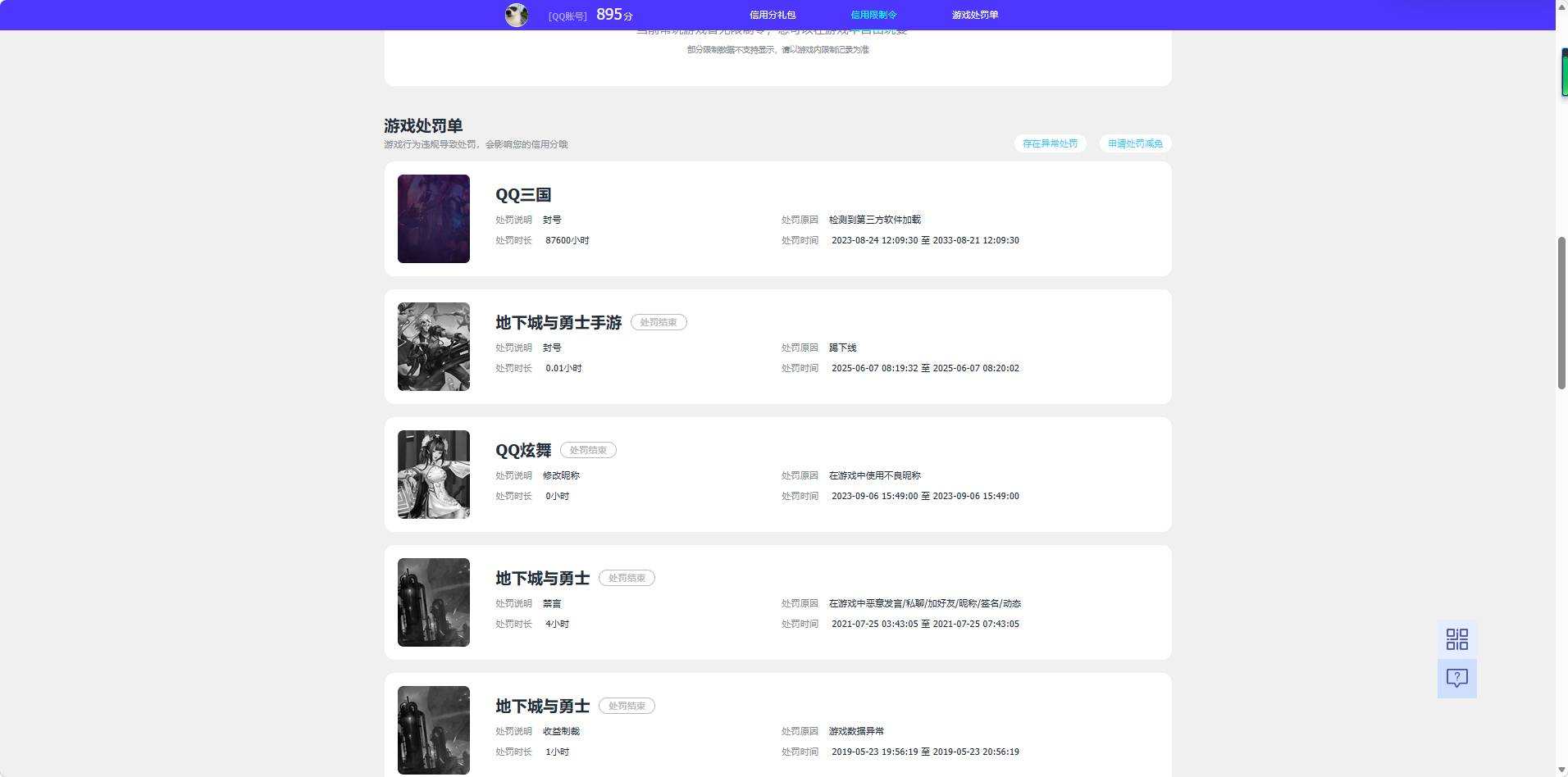Click the time range starting 2019-05-23 19:56:19
This screenshot has height=777, width=1568.
[x=925, y=752]
